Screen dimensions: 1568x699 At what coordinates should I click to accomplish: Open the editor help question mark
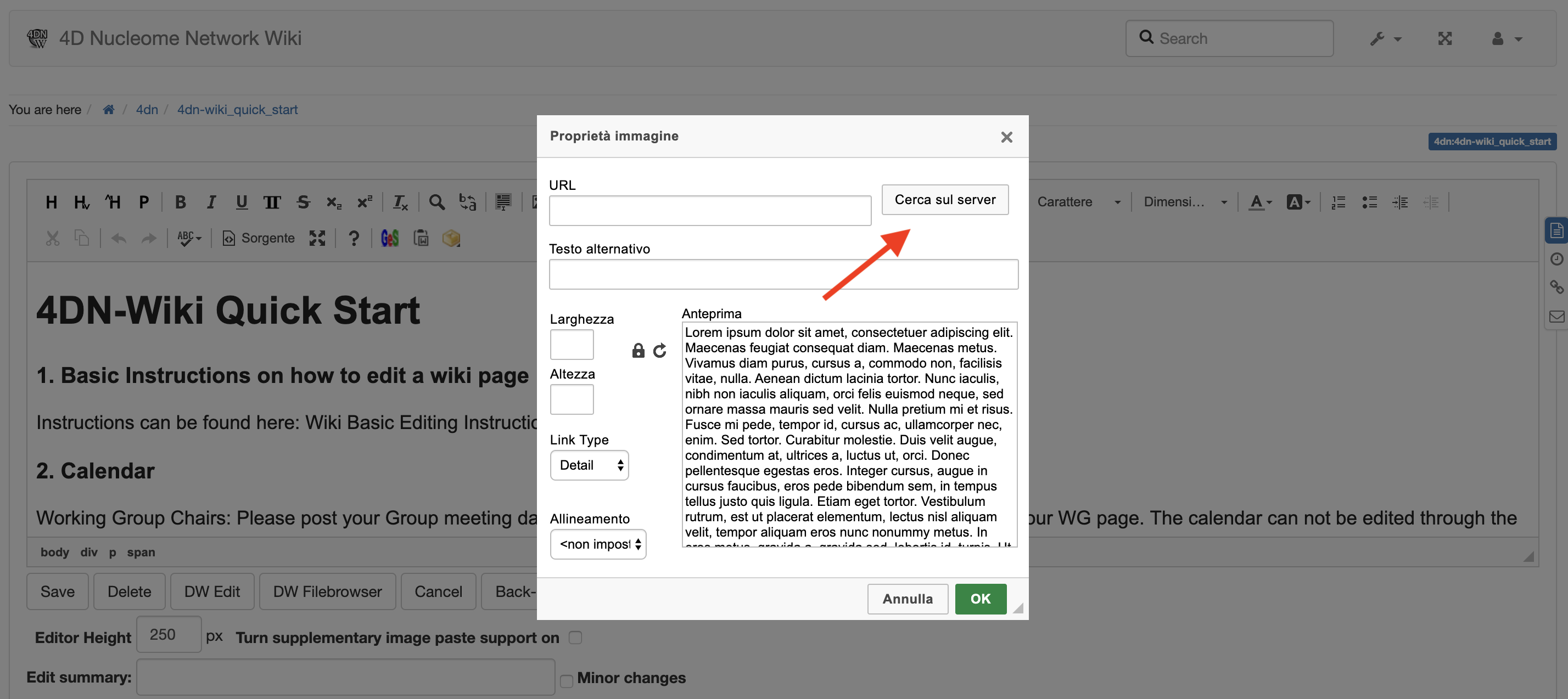(x=353, y=239)
